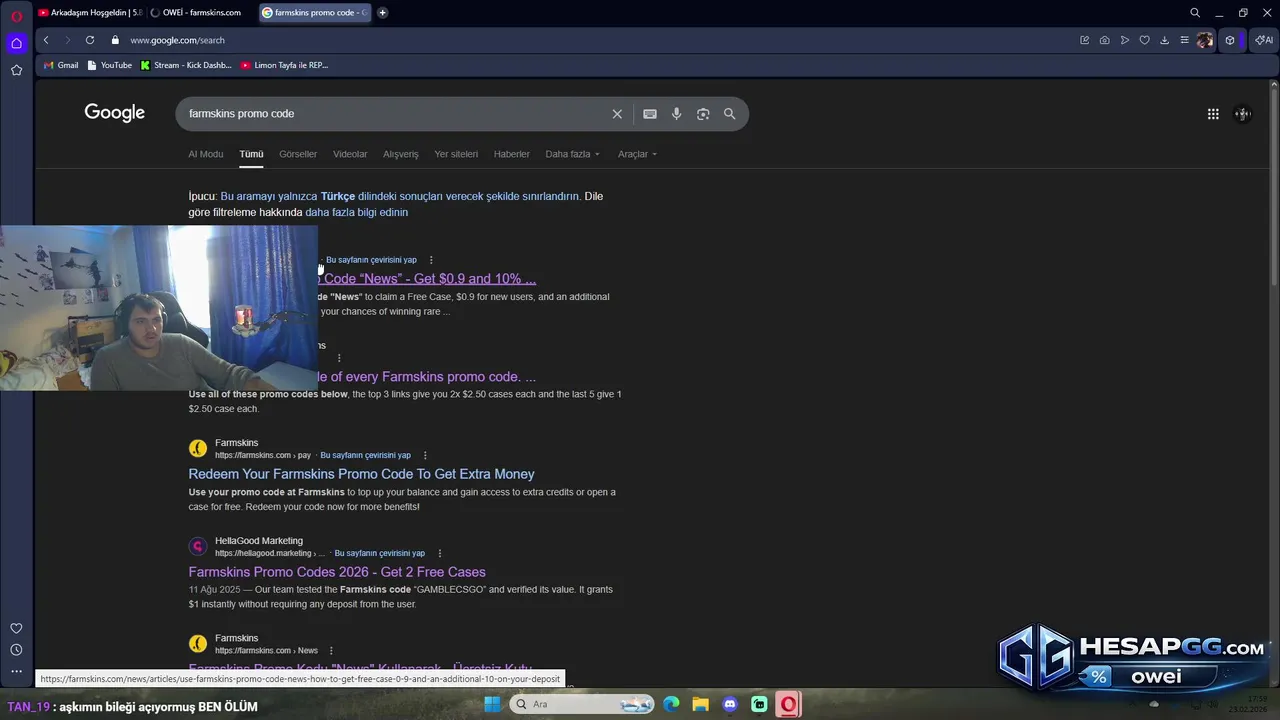This screenshot has height=720, width=1280.
Task: Open bookmarks star icon in sidebar
Action: coord(16,70)
